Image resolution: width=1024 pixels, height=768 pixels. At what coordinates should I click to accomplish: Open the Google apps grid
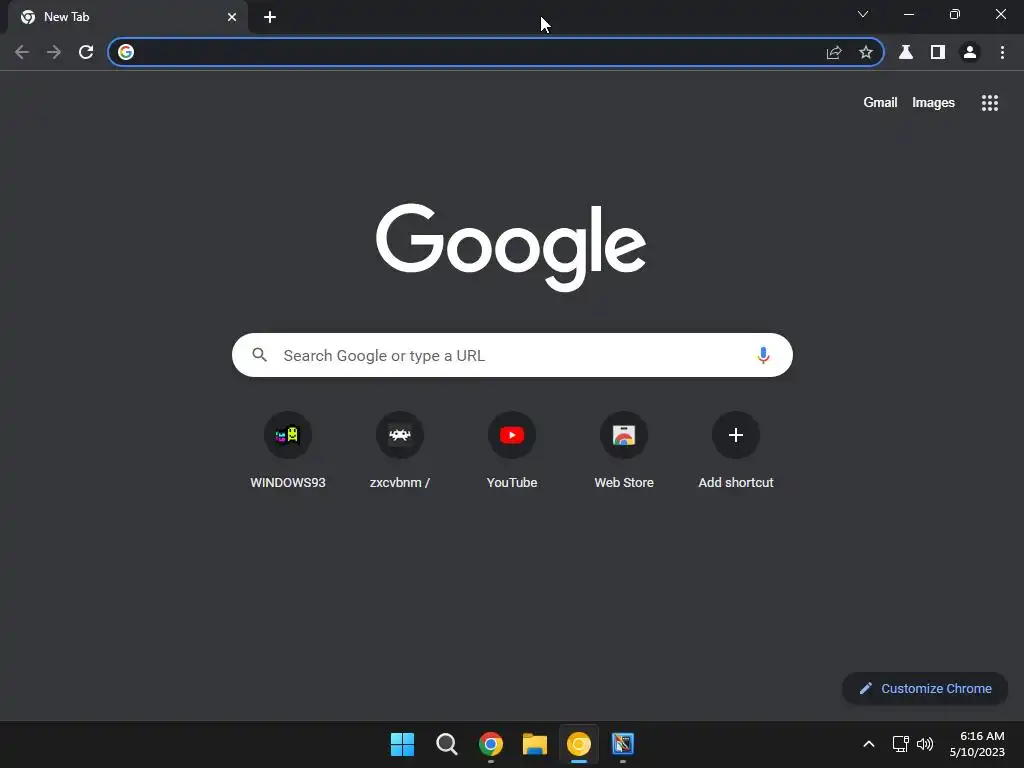tap(990, 103)
